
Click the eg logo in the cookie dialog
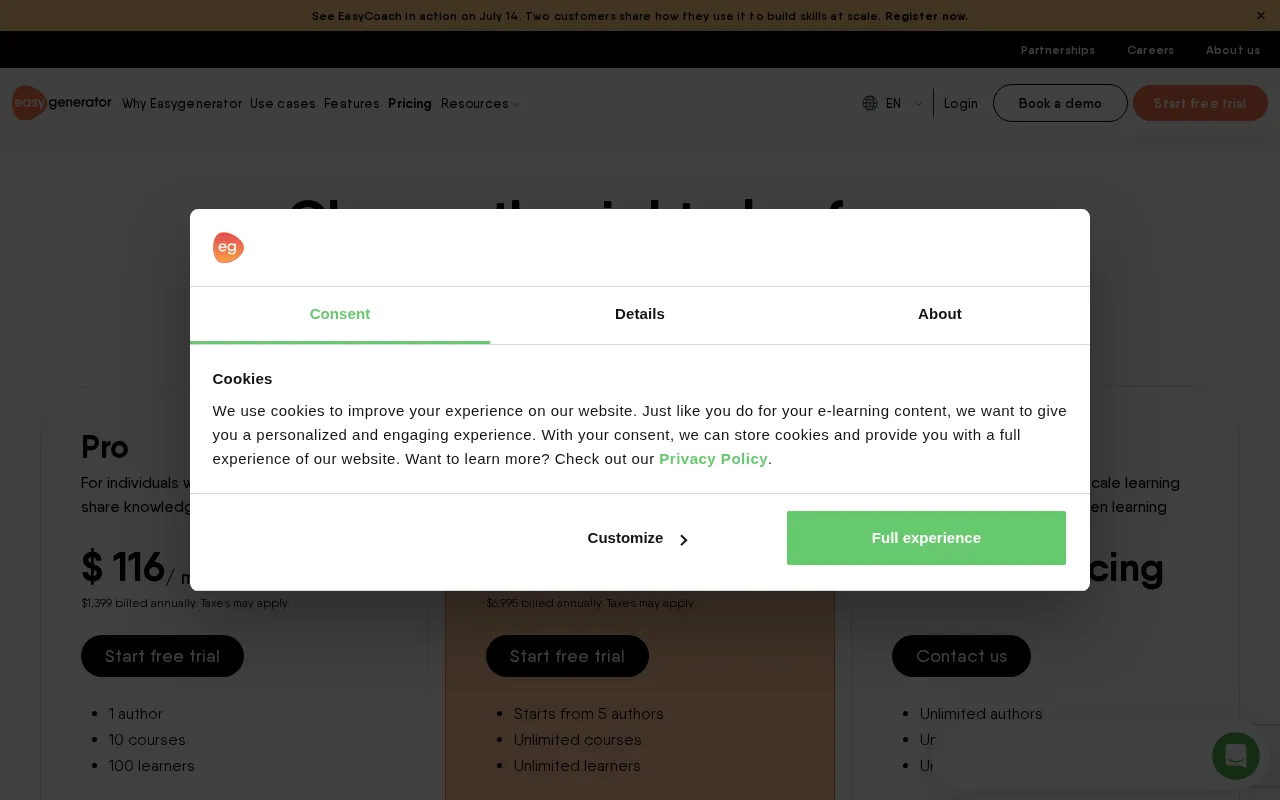[228, 248]
